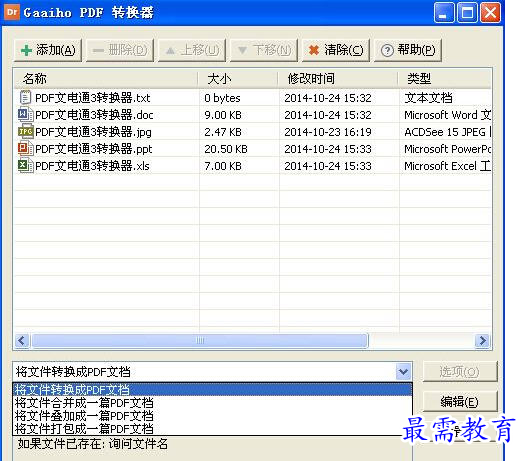Click type cell Microsoft PowerPo
524x461 pixels.
[x=448, y=149]
